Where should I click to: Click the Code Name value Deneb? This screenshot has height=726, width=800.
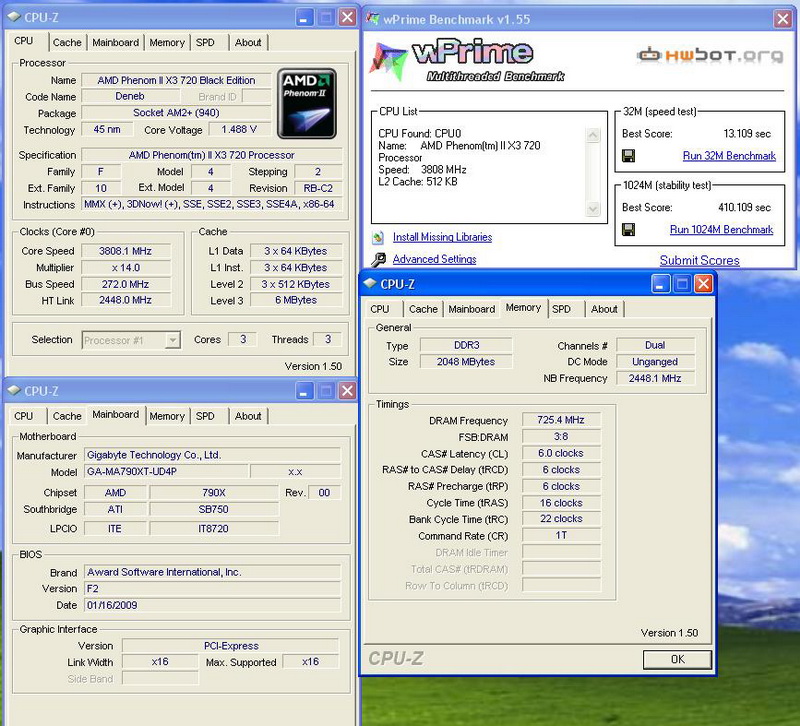[130, 96]
